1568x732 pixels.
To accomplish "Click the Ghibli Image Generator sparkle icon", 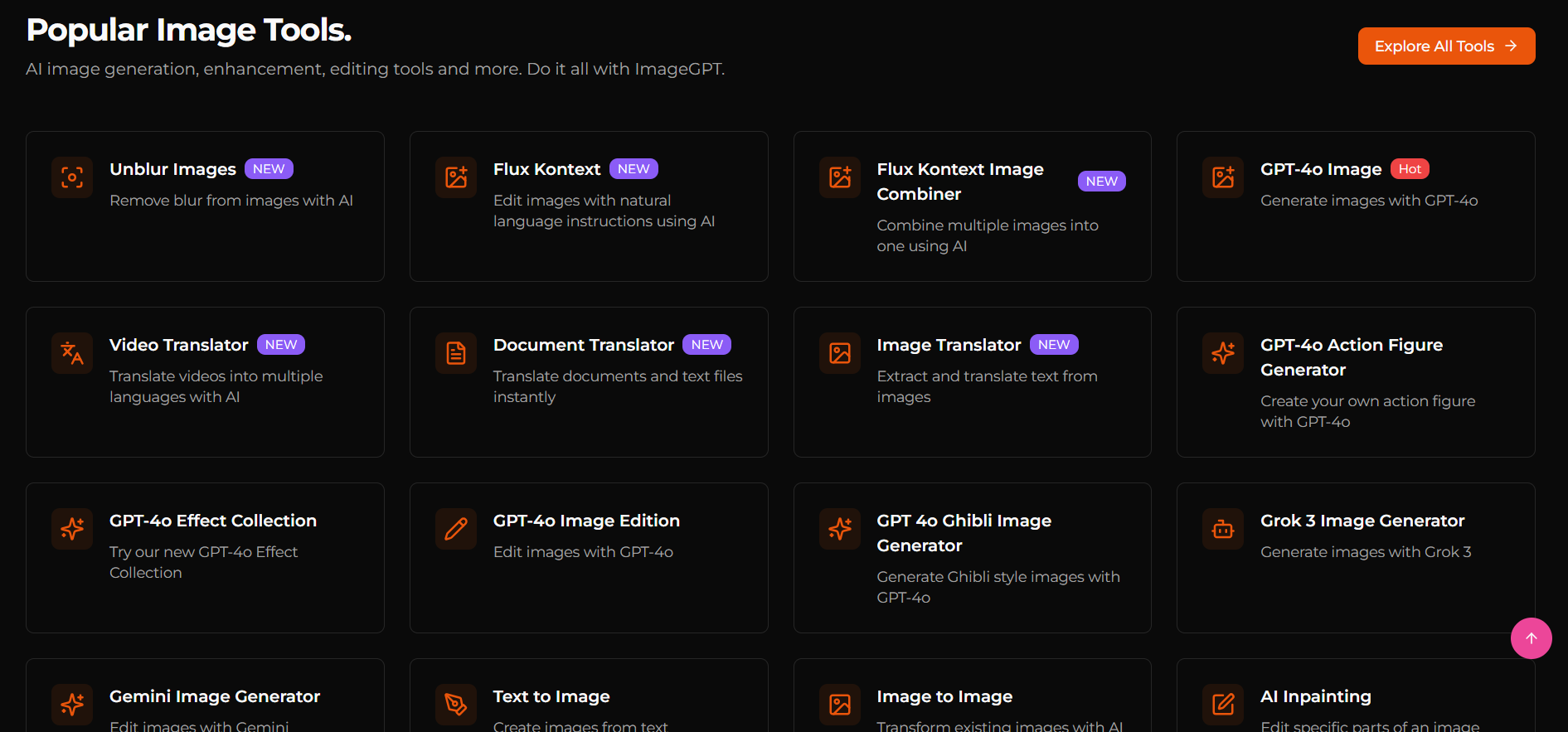I will [840, 529].
